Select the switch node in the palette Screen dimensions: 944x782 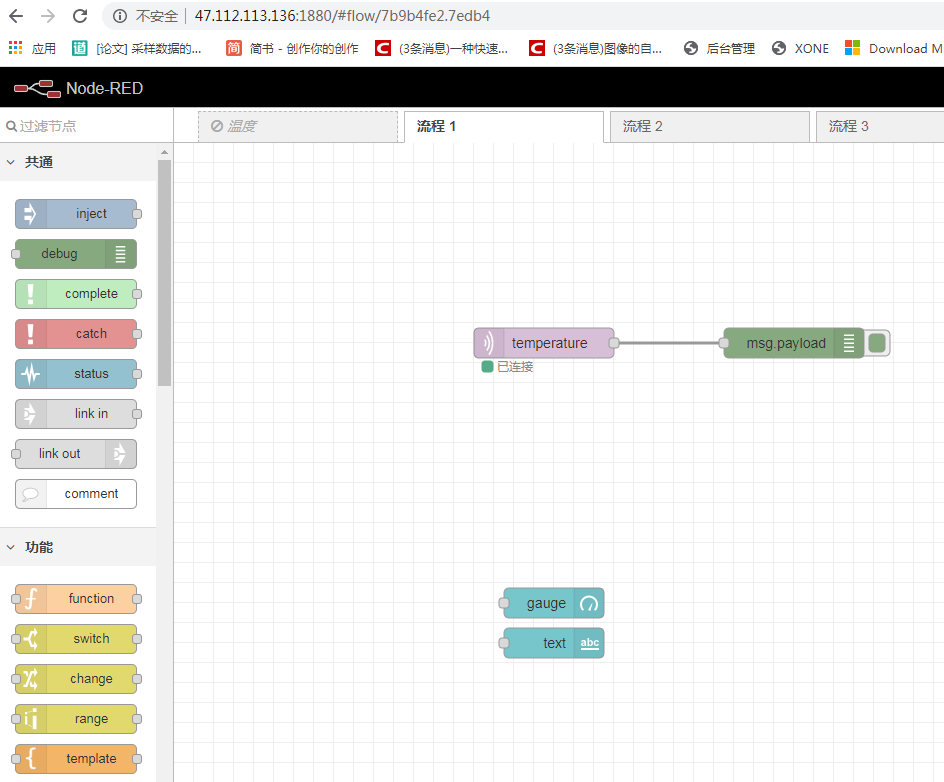[x=75, y=638]
